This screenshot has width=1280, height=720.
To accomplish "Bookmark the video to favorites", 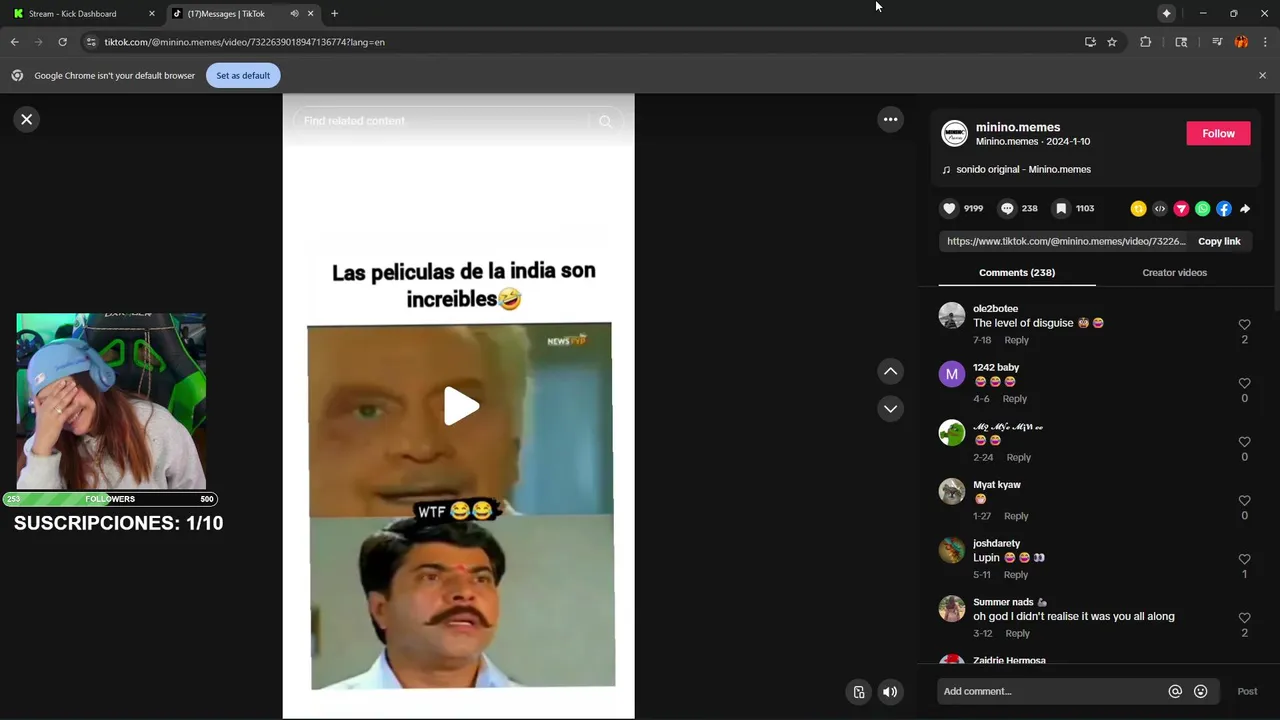I will (1061, 208).
